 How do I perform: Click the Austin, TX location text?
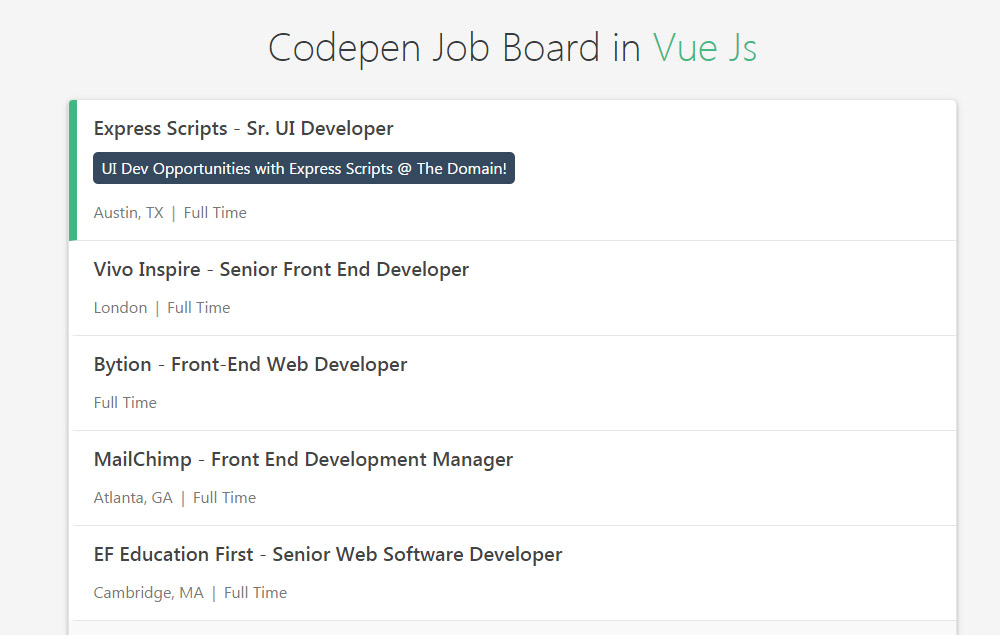click(x=128, y=212)
